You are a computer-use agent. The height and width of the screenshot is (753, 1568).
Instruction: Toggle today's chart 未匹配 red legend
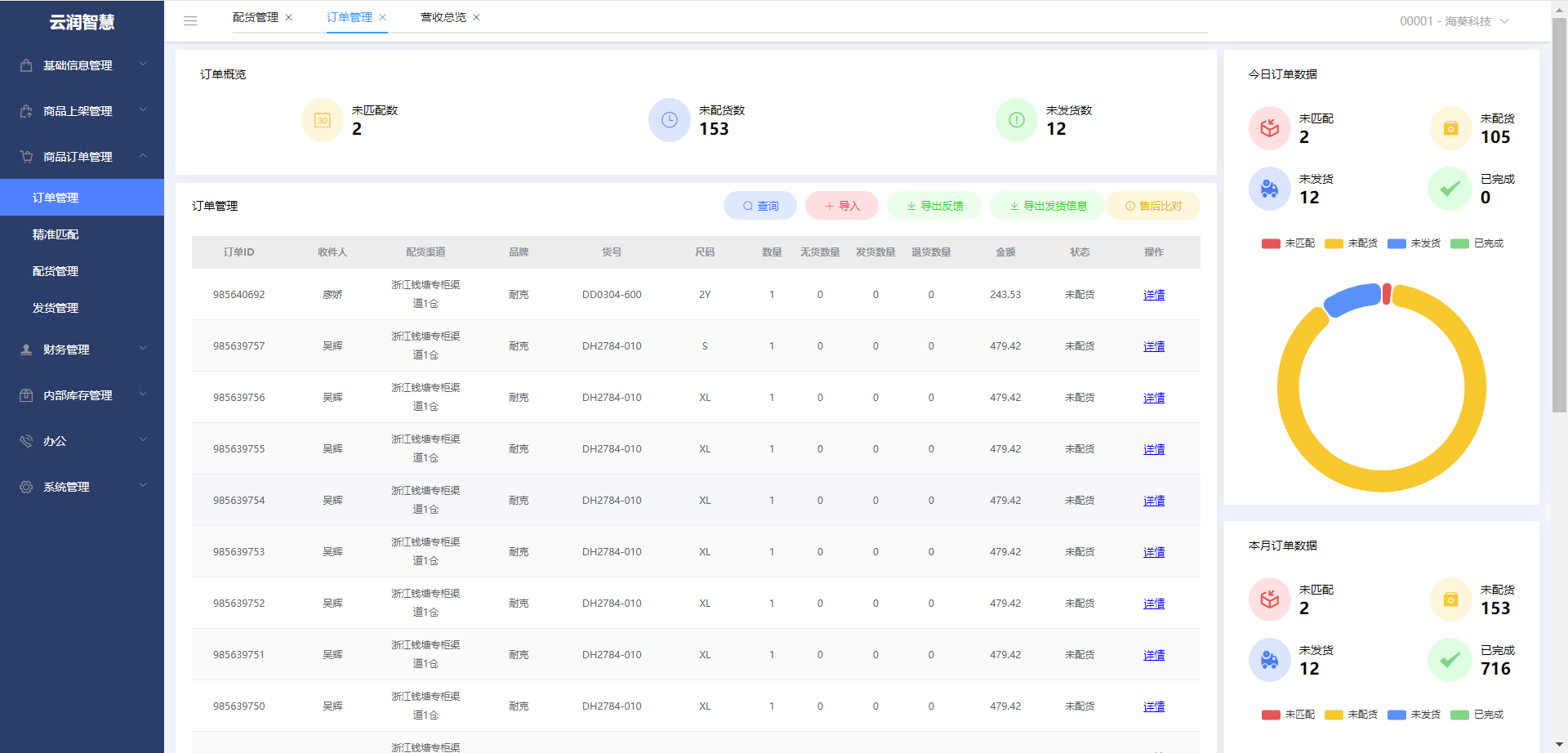pyautogui.click(x=1288, y=243)
